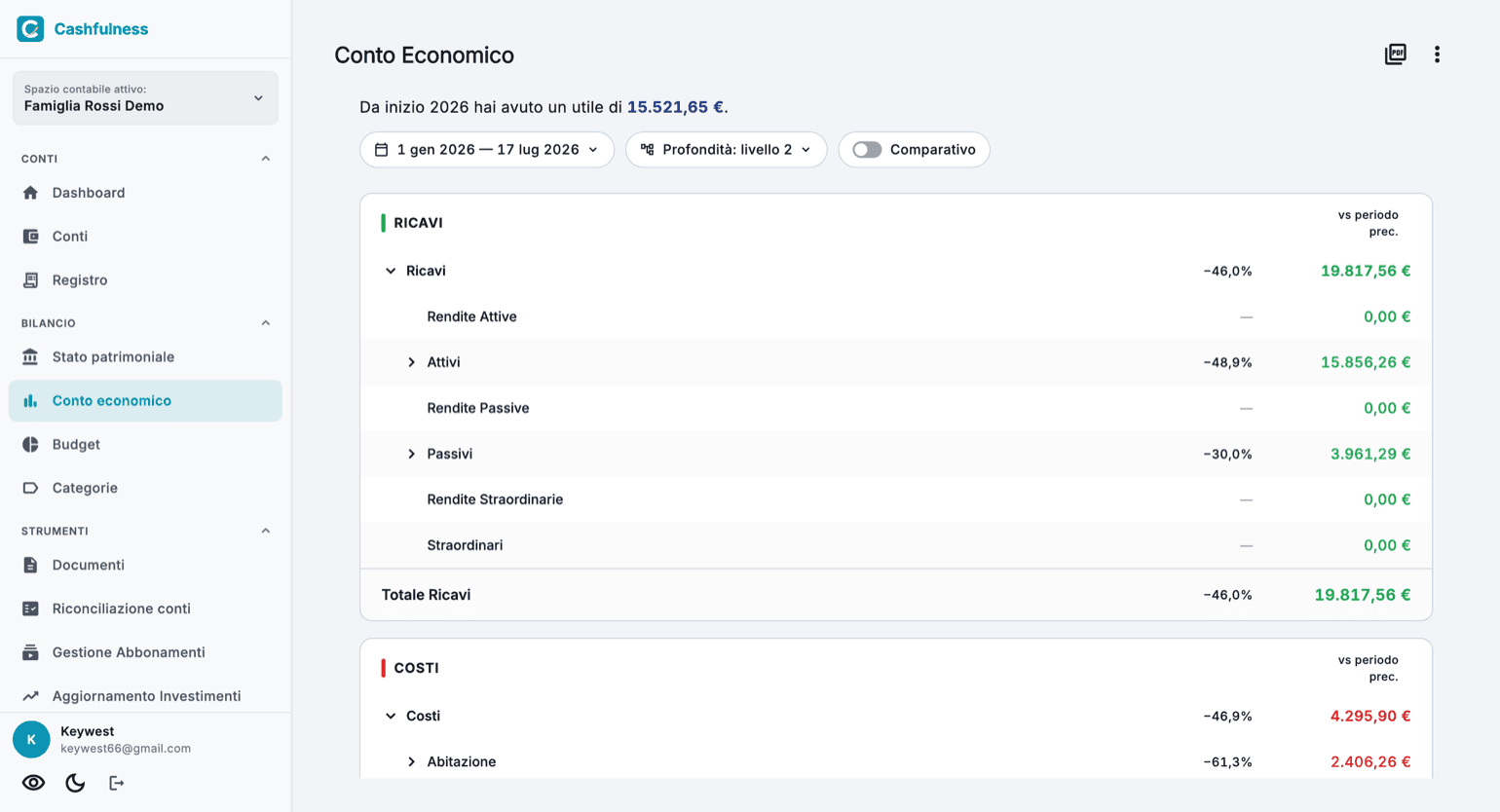Select the Rendite Passive row
Viewport: 1500px width, 812px height.
tap(896, 408)
